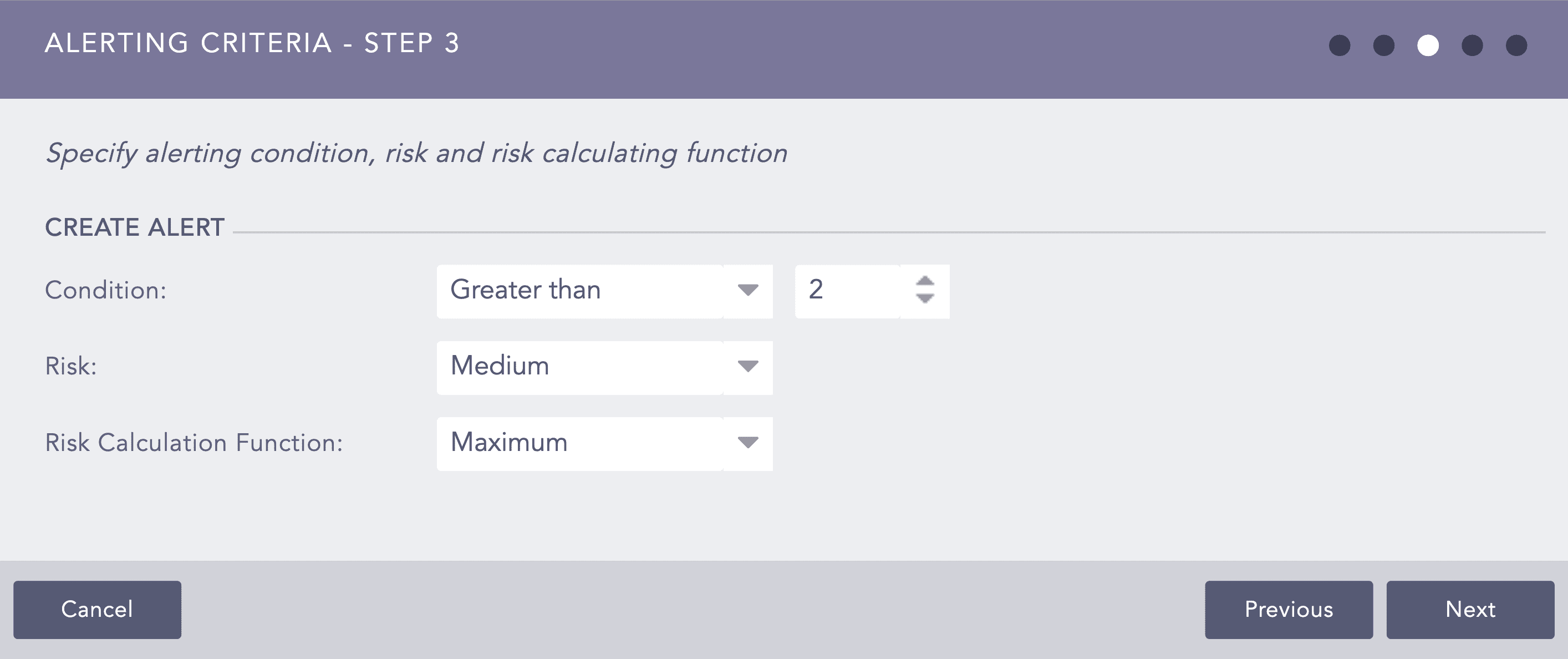This screenshot has height=659, width=1568.
Task: Proceed with the Next button
Action: tap(1470, 609)
